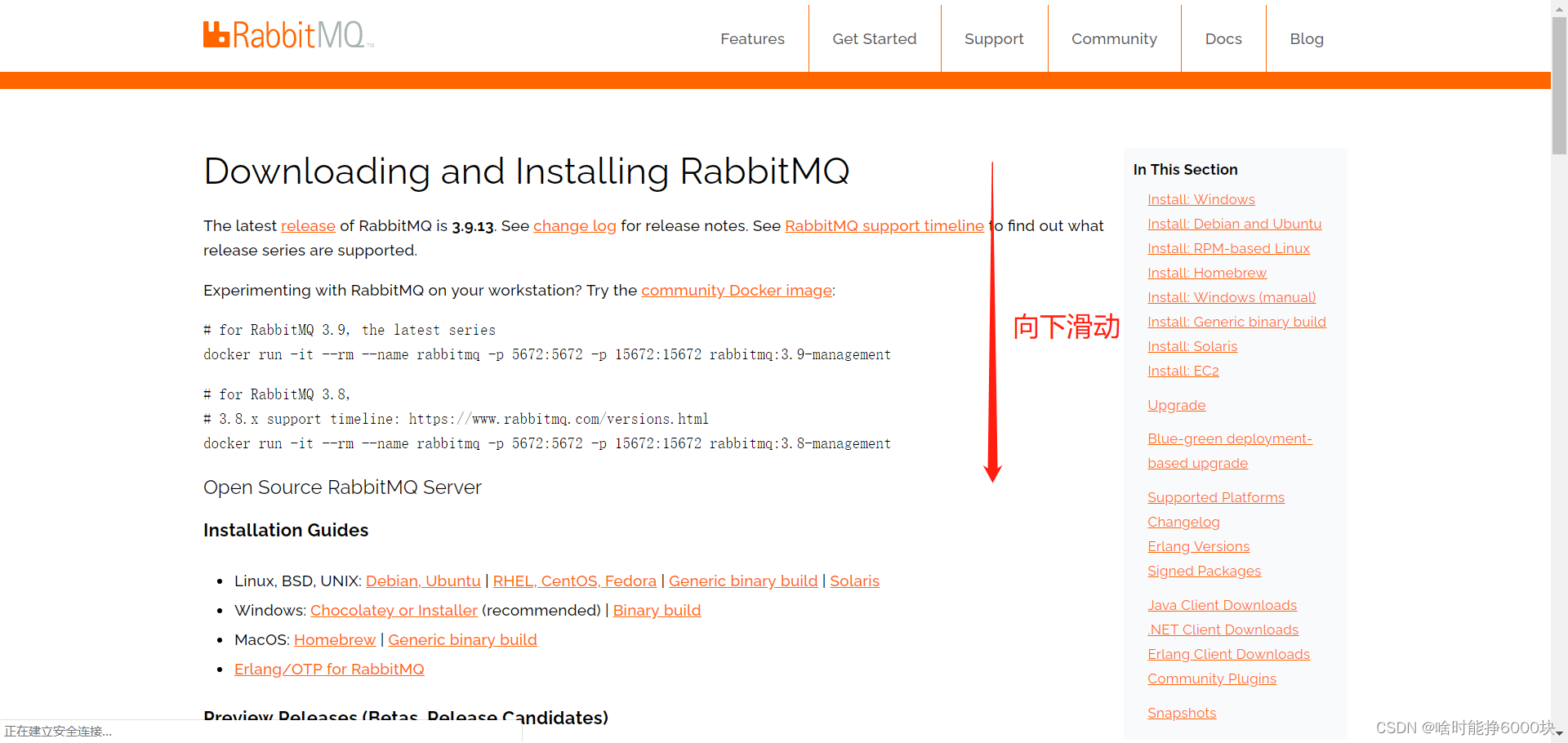This screenshot has height=743, width=1568.
Task: Open the Solaris install guide link
Action: [854, 581]
